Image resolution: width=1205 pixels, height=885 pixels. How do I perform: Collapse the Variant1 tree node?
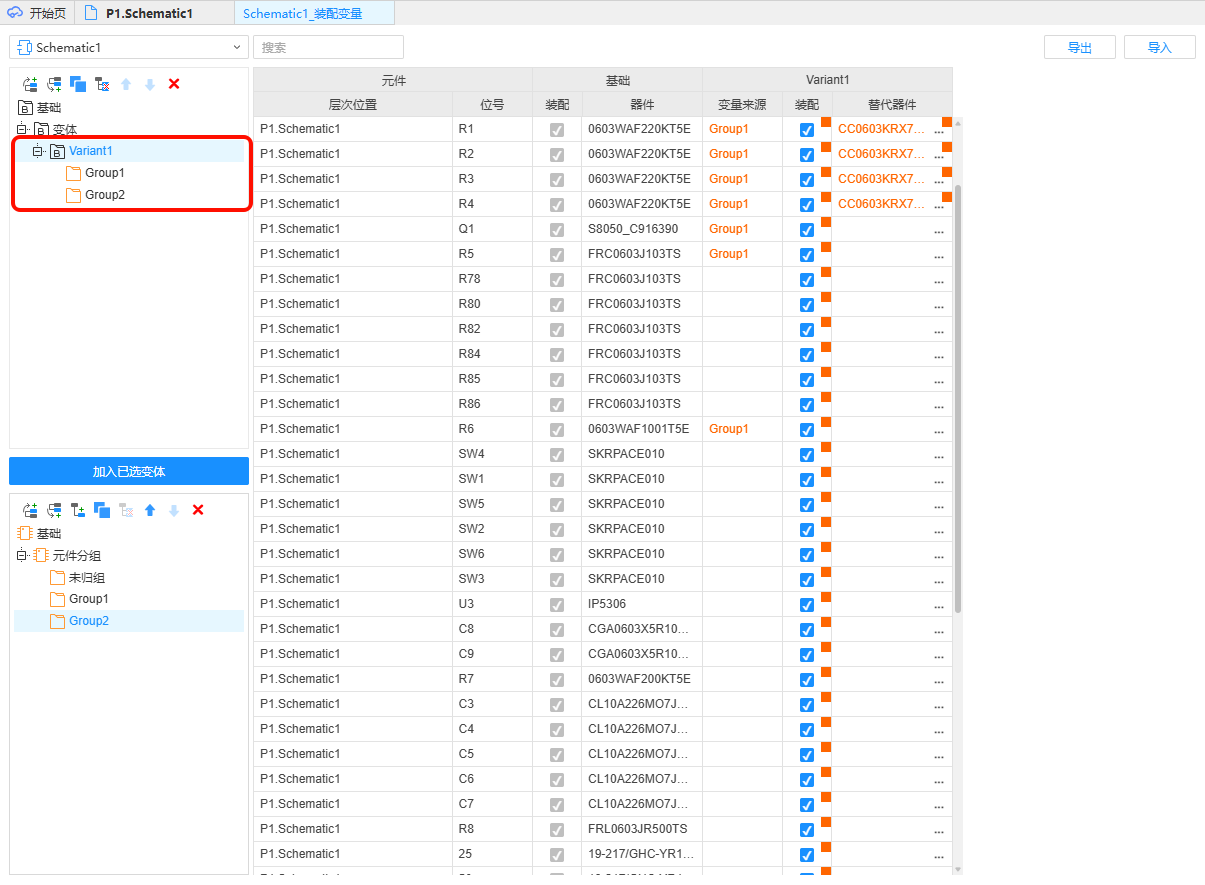tap(38, 151)
